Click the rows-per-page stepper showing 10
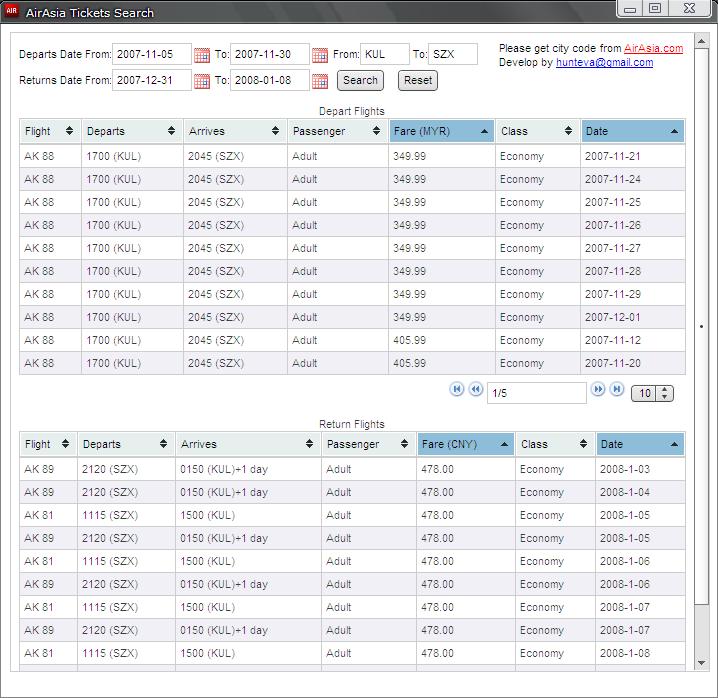Viewport: 718px width, 698px height. click(x=652, y=393)
